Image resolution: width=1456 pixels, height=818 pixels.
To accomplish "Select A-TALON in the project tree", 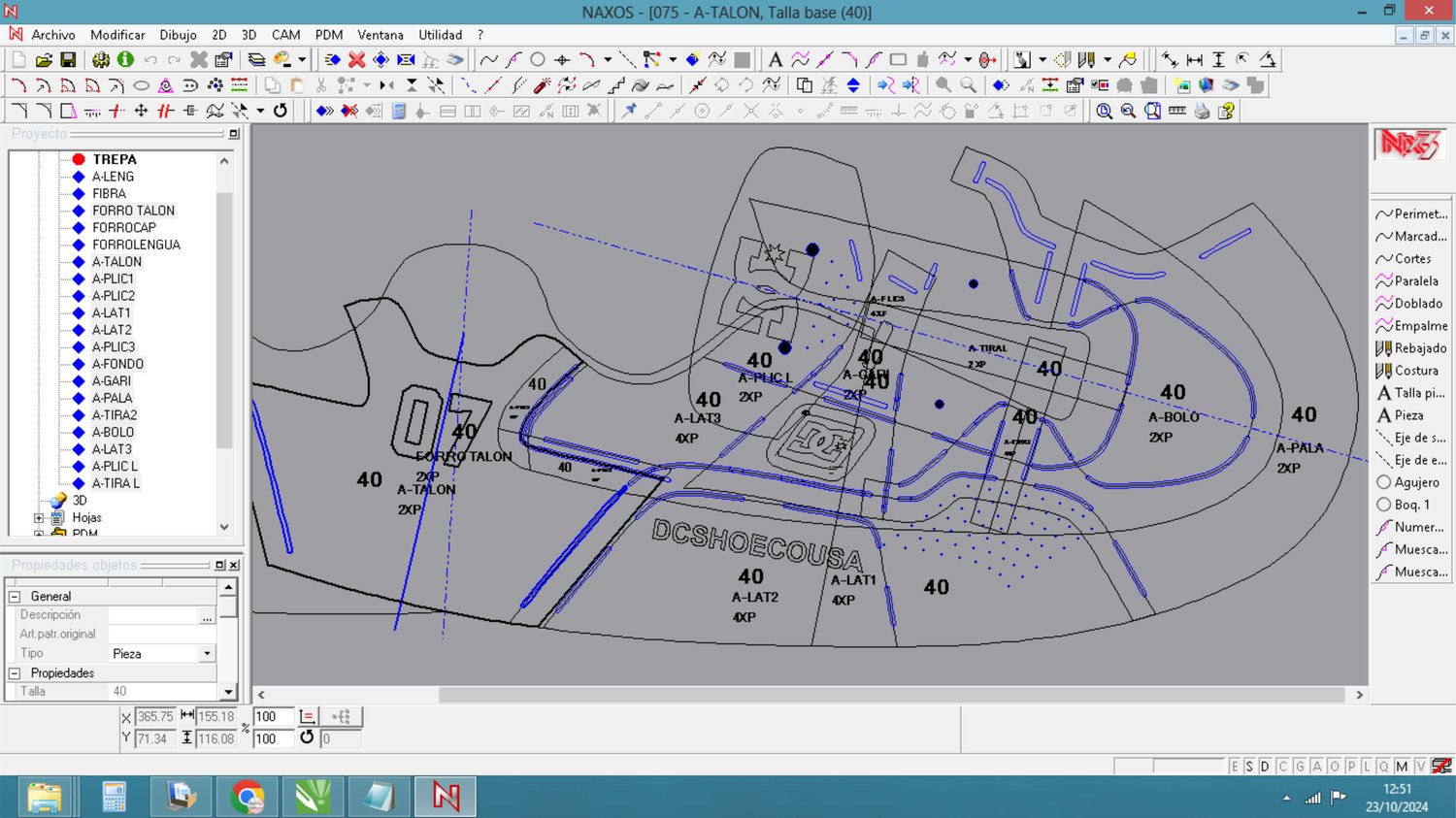I will pos(116,262).
